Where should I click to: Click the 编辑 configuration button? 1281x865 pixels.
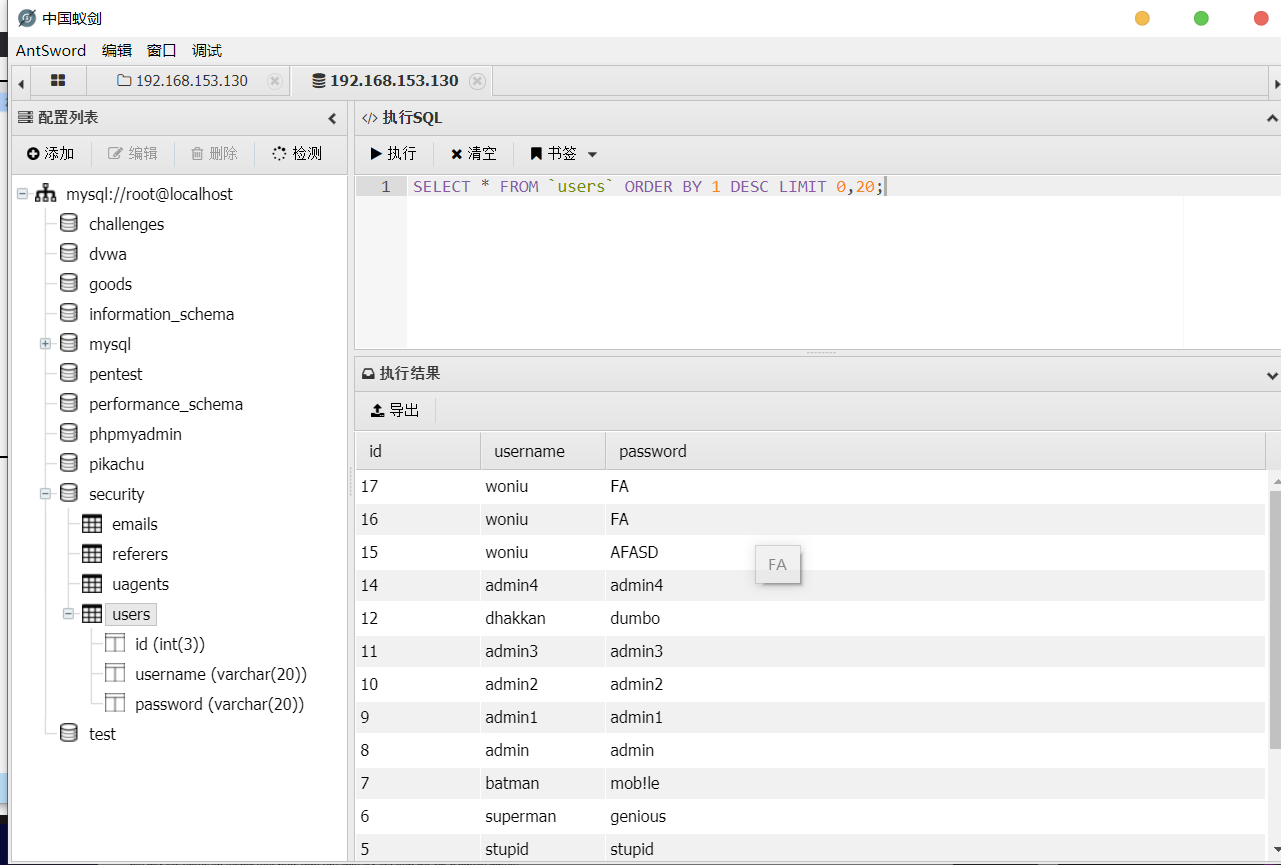[x=133, y=153]
